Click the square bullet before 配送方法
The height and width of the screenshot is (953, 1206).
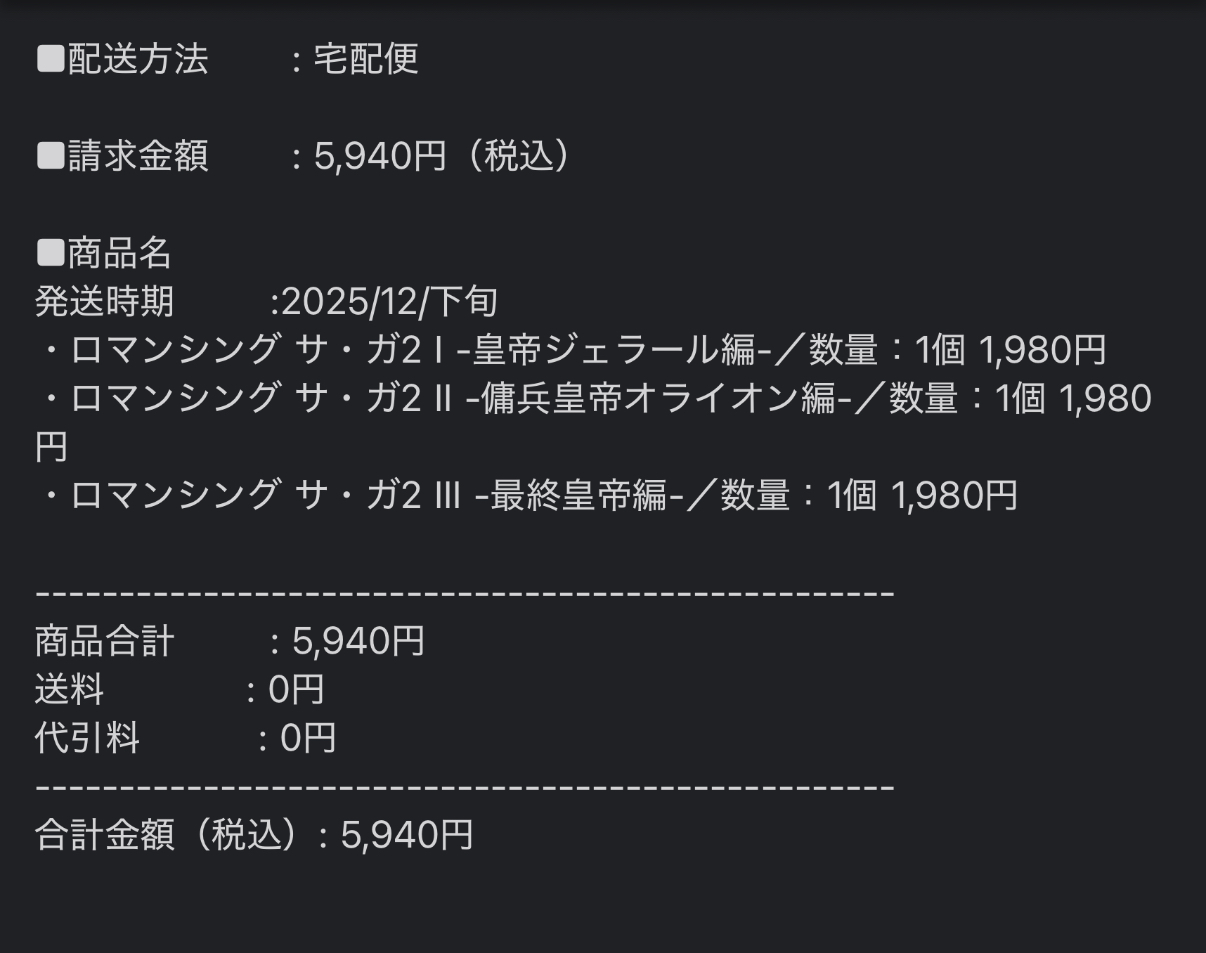tap(50, 60)
